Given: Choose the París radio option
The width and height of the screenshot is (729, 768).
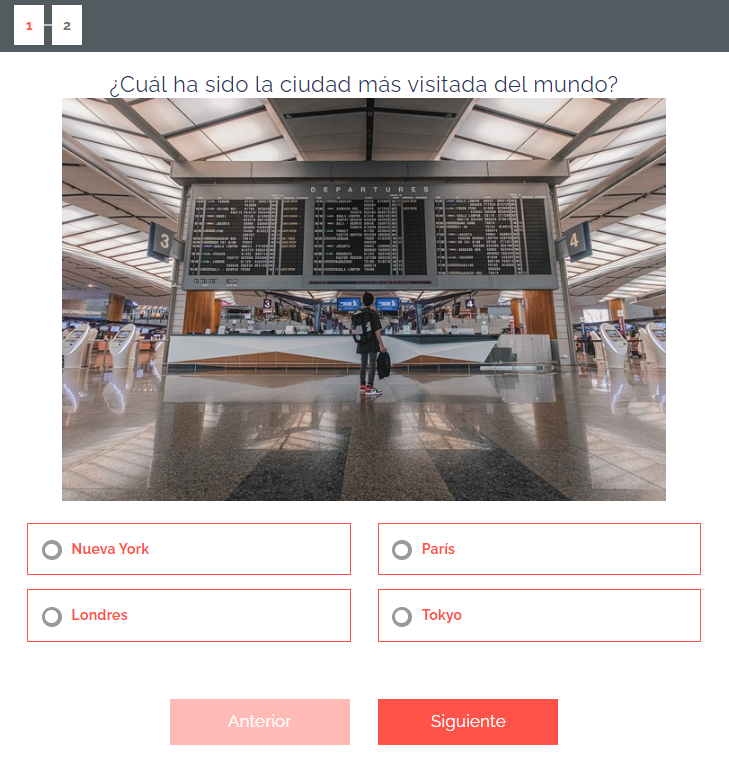Looking at the screenshot, I should pyautogui.click(x=402, y=550).
